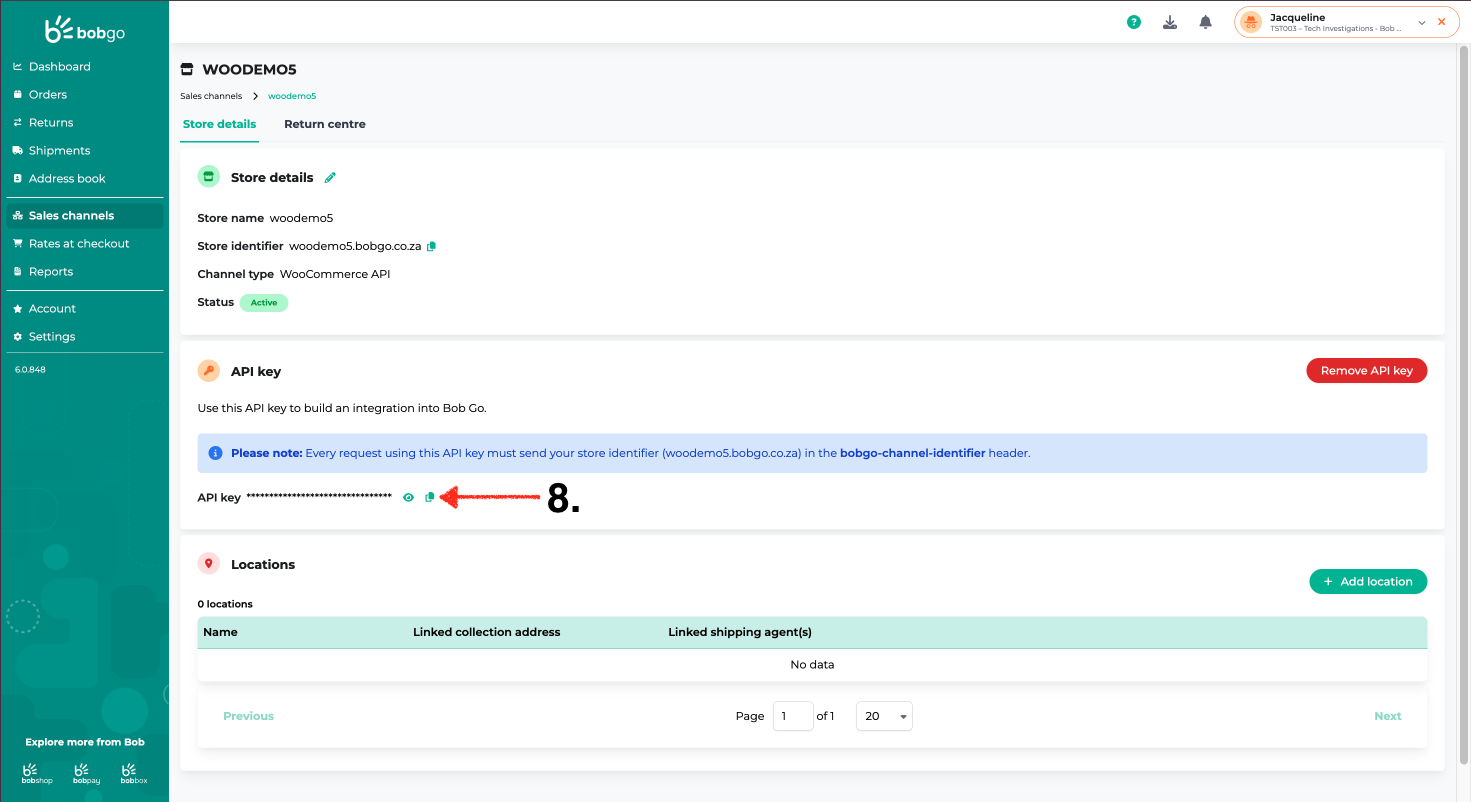Click the 0 locations count text
Screen dimensions: 1471x802
(x=225, y=604)
